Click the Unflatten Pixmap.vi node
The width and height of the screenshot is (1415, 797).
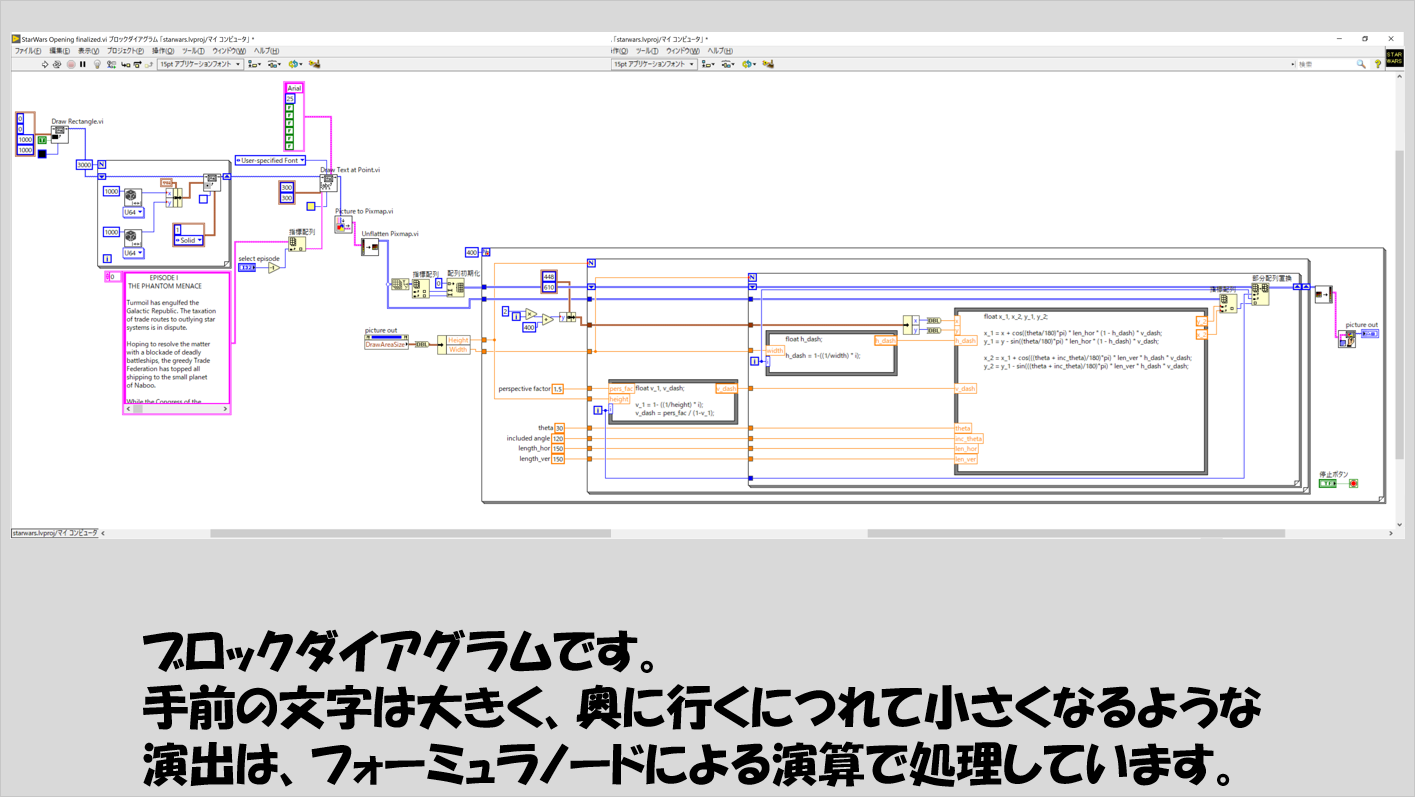(370, 246)
